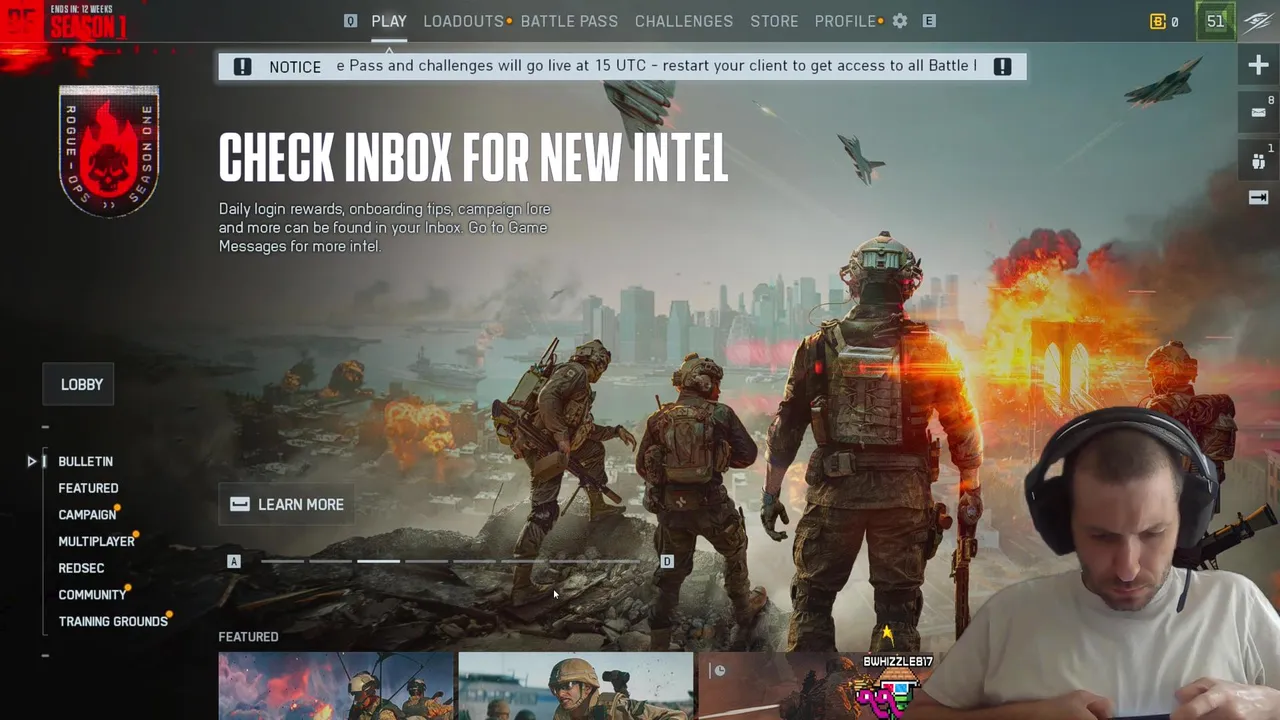This screenshot has width=1280, height=720.
Task: Open REDSEC in the left menu
Action: pos(81,568)
